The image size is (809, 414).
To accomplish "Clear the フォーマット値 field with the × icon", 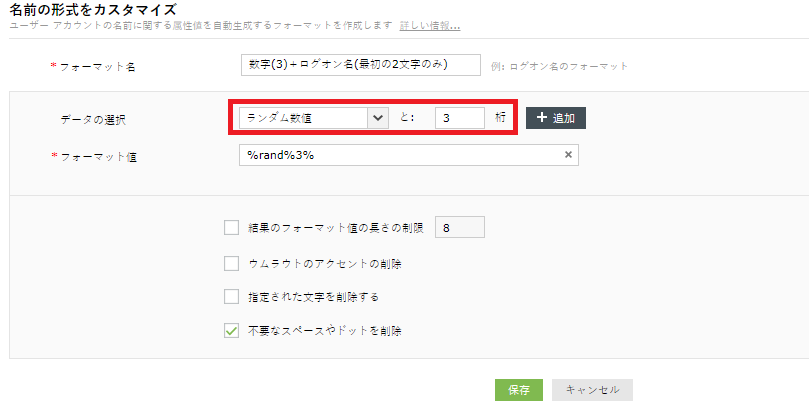I will coord(568,155).
